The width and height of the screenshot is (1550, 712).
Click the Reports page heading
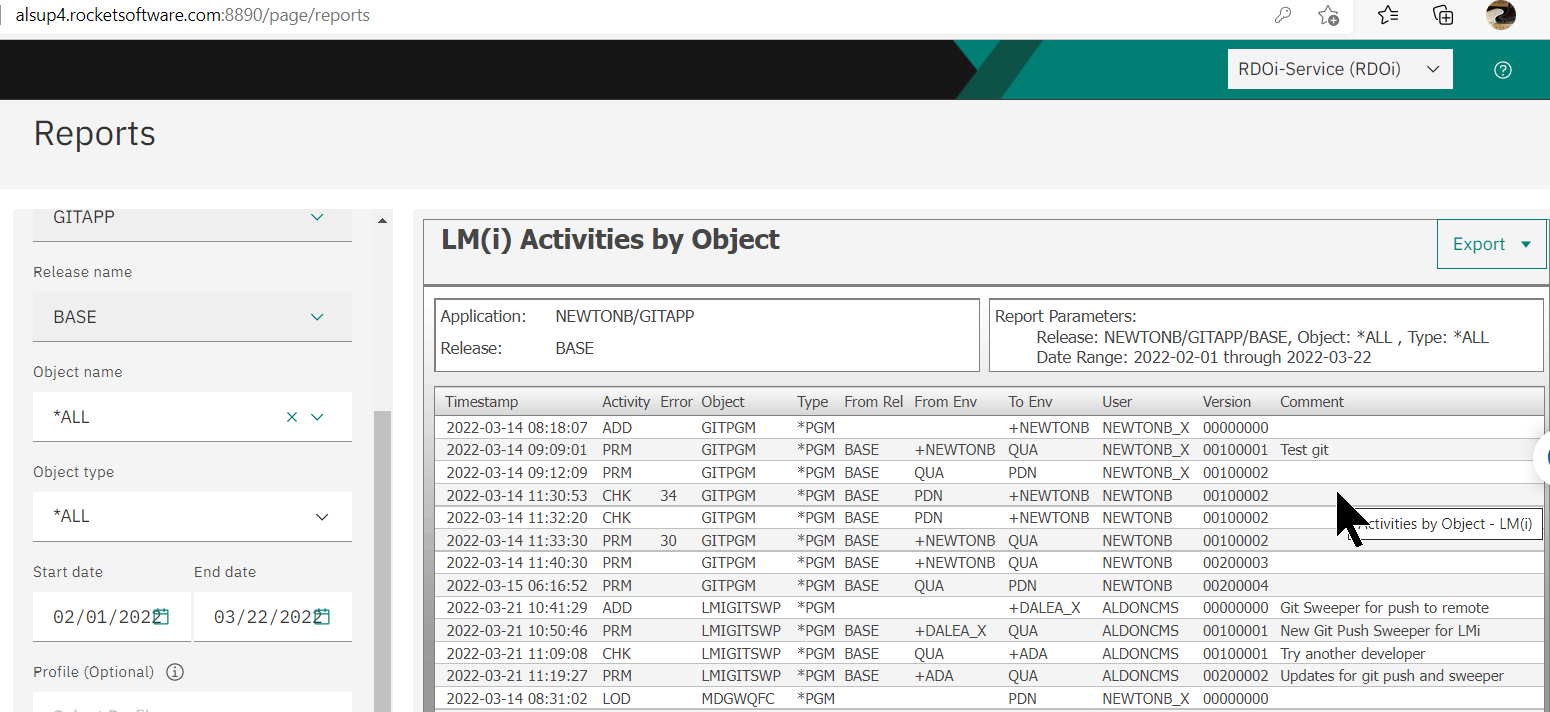[x=94, y=133]
